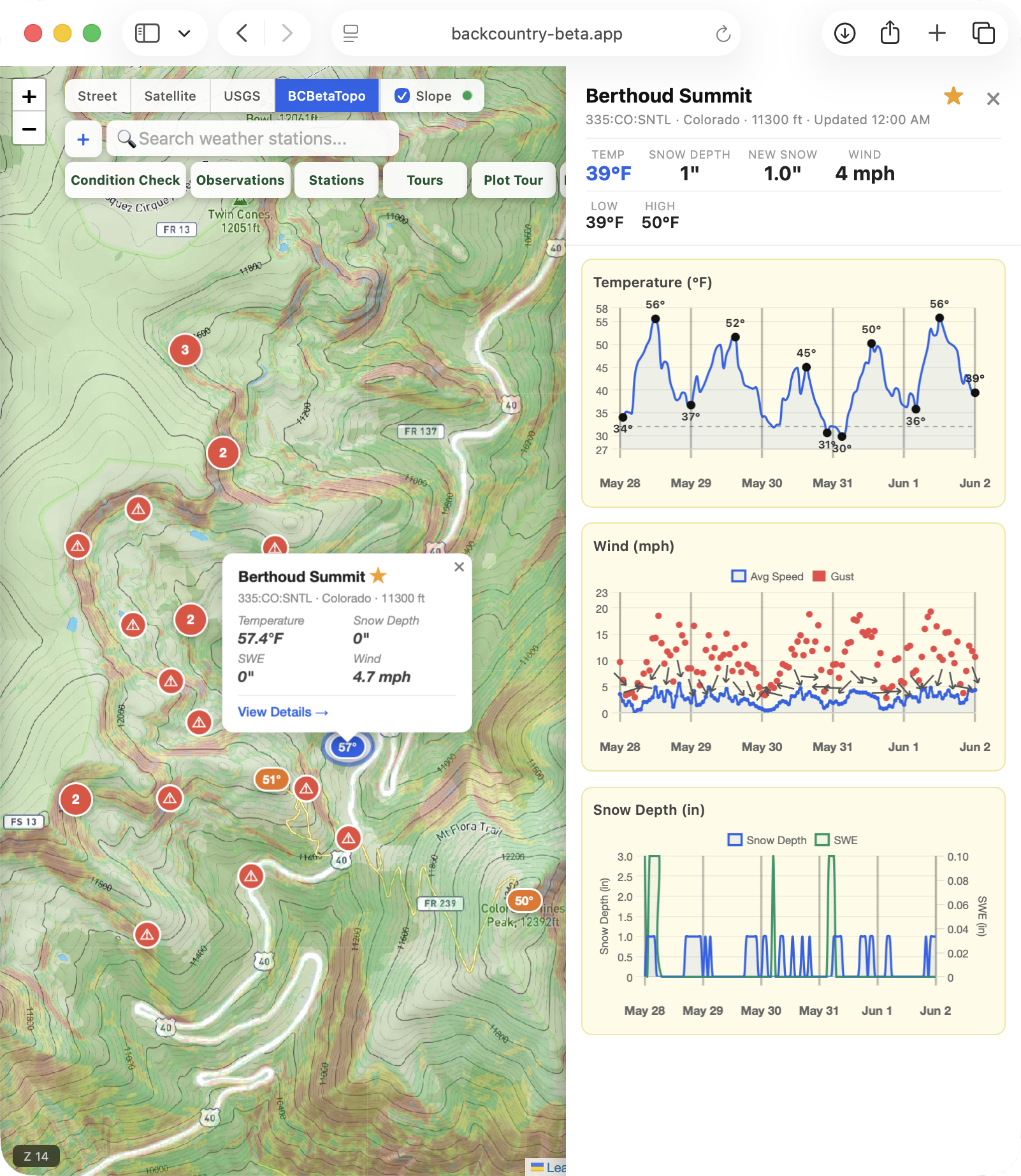
Task: Open Condition Check
Action: click(126, 180)
